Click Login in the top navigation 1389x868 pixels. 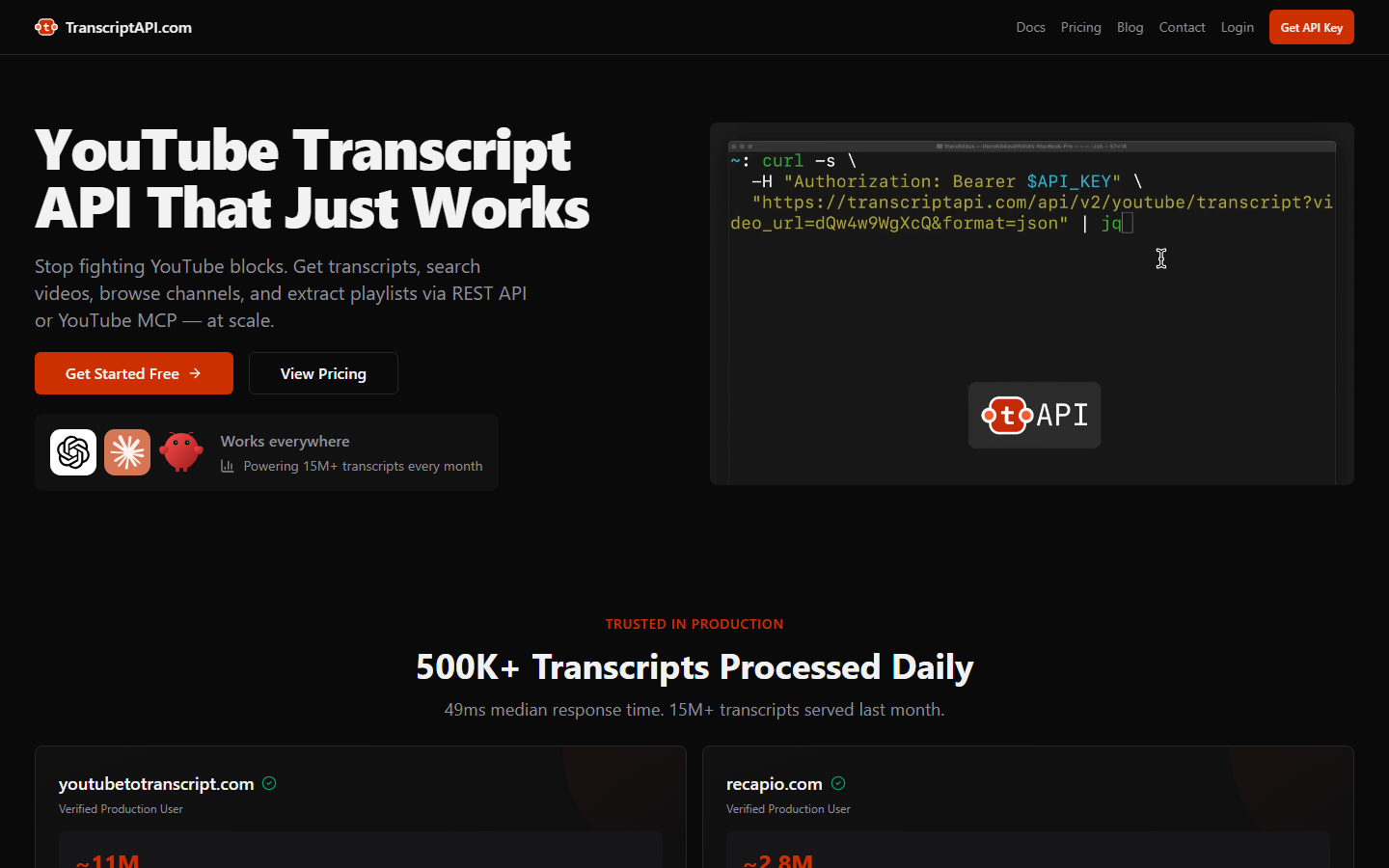click(1238, 27)
